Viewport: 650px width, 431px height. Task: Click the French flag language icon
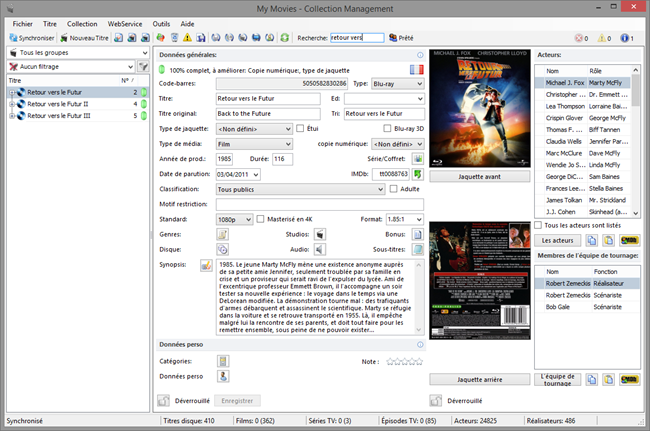click(x=417, y=70)
